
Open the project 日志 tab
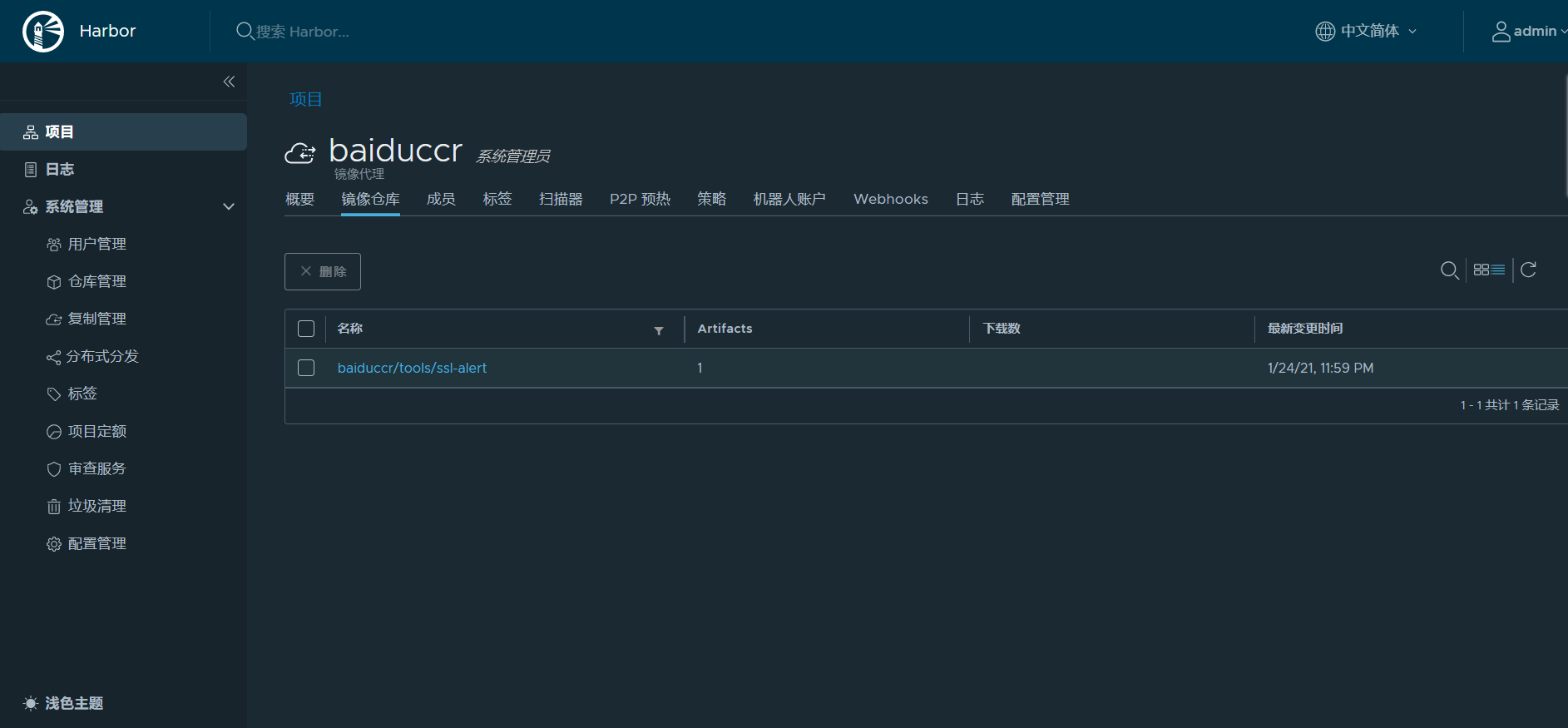click(969, 199)
